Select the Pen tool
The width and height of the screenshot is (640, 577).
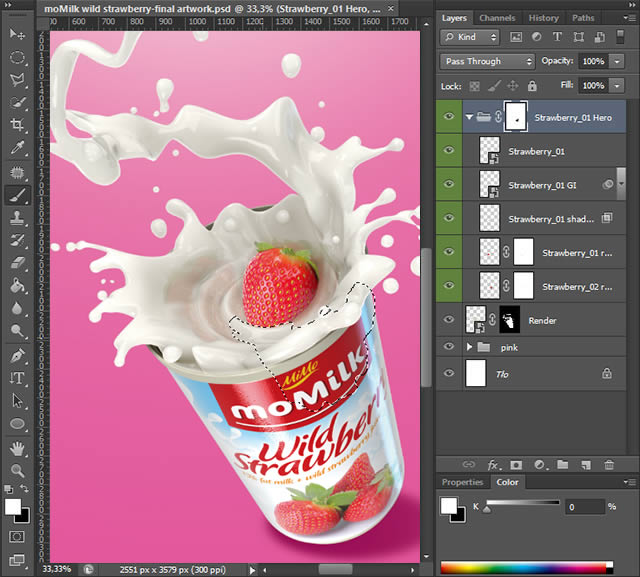[x=17, y=356]
